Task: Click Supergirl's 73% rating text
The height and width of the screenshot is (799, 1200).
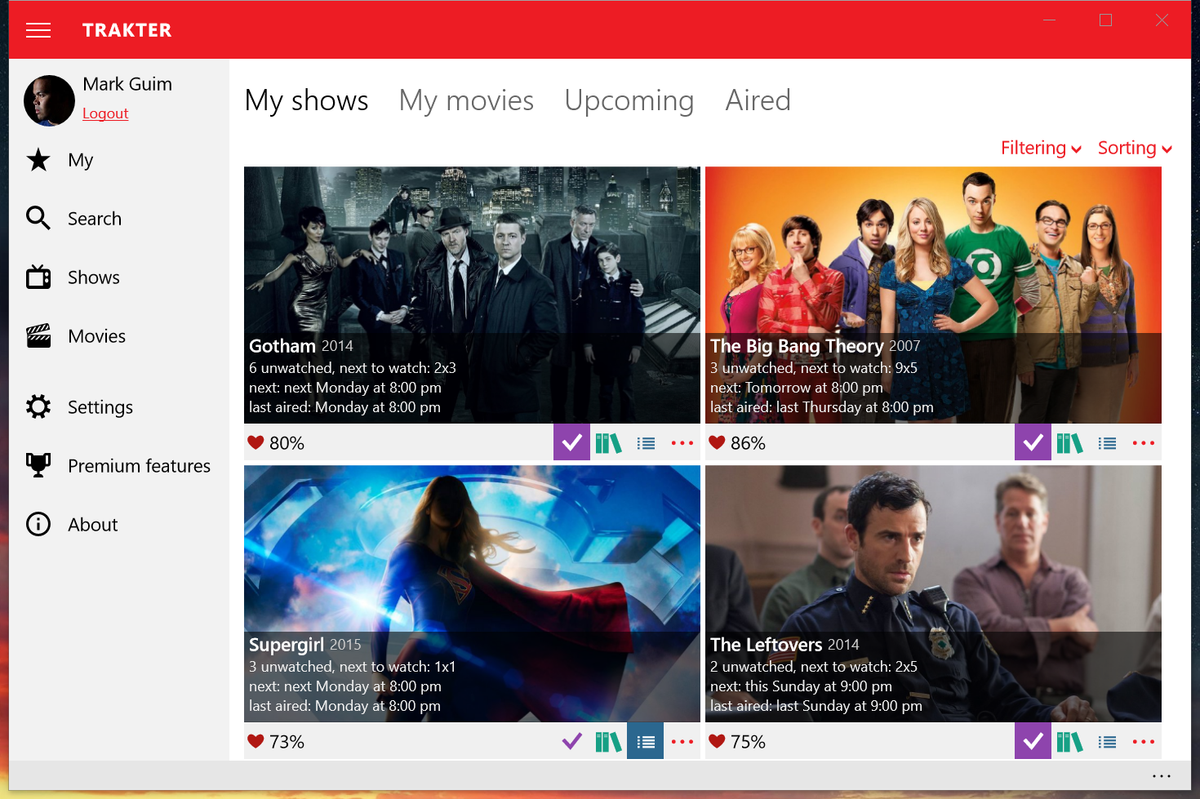Action: click(x=287, y=741)
